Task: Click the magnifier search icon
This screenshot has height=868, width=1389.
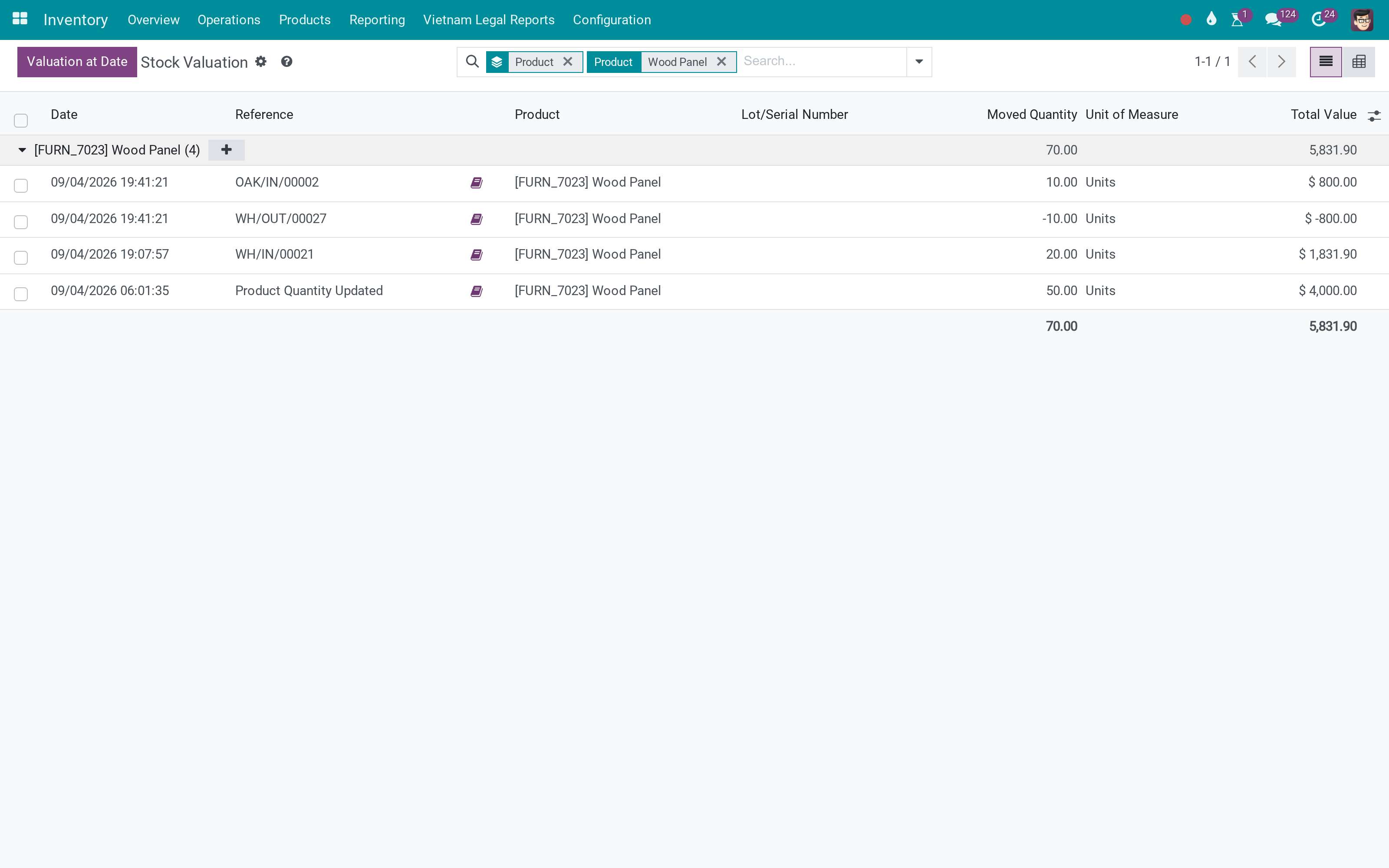Action: pos(472,62)
